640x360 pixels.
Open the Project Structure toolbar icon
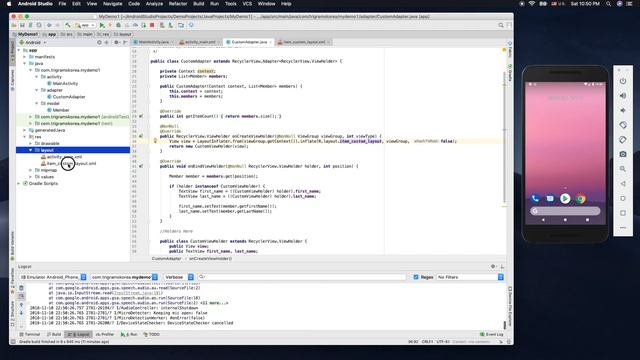coord(181,25)
